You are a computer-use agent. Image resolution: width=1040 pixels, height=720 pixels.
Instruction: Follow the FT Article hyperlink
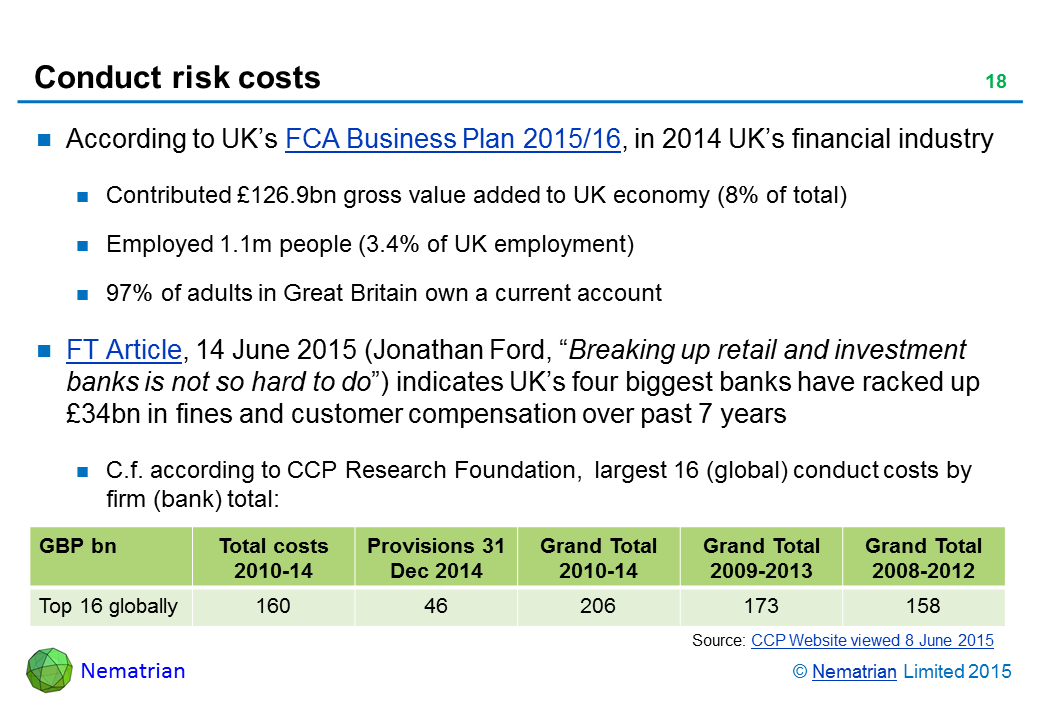(x=123, y=350)
